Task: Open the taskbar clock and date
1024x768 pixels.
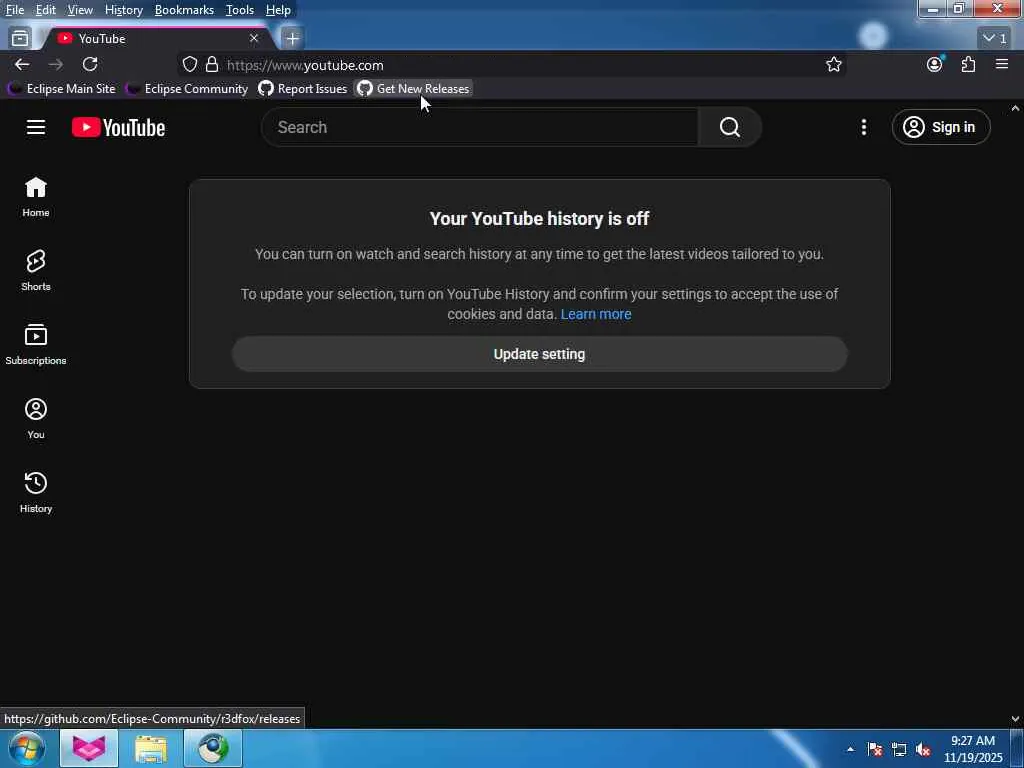Action: tap(972, 749)
